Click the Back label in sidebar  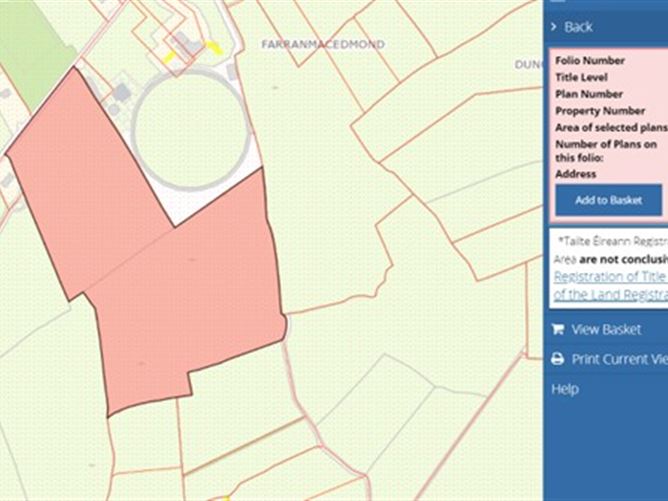coord(578,27)
